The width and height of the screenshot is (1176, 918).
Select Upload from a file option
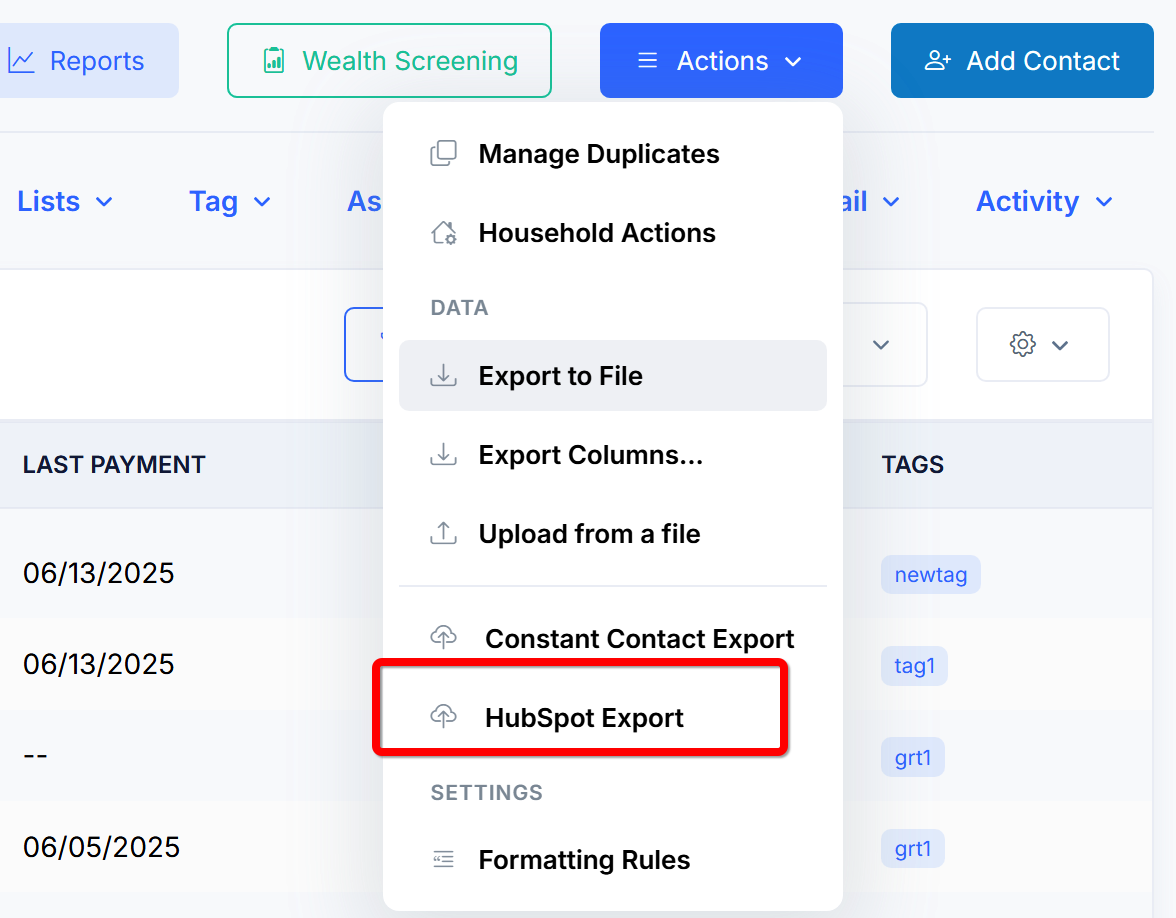(x=613, y=533)
